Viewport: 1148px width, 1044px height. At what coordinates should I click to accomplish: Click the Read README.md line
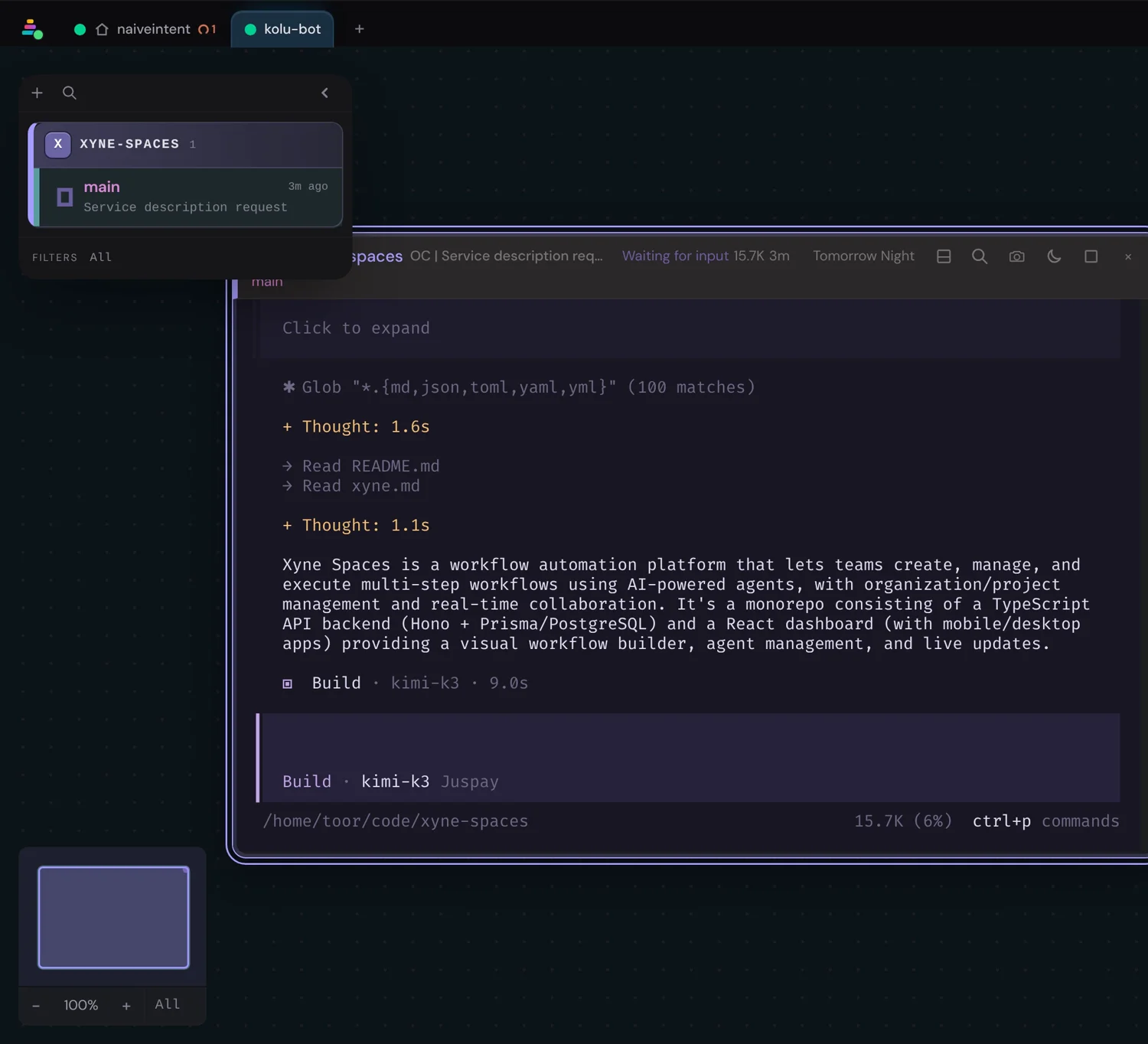pyautogui.click(x=360, y=466)
